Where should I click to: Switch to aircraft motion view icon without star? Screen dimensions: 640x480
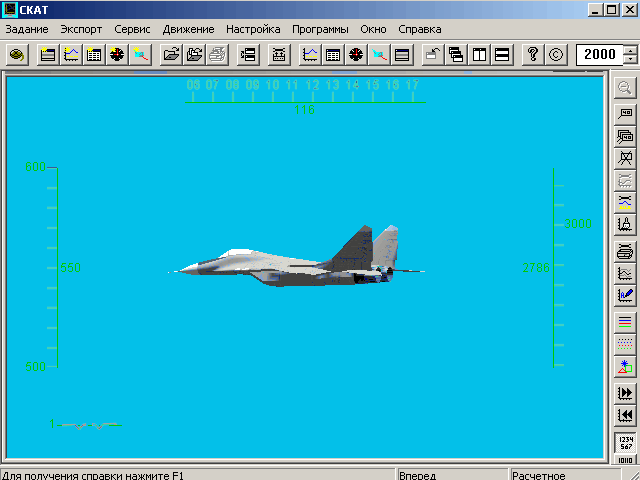tap(379, 54)
